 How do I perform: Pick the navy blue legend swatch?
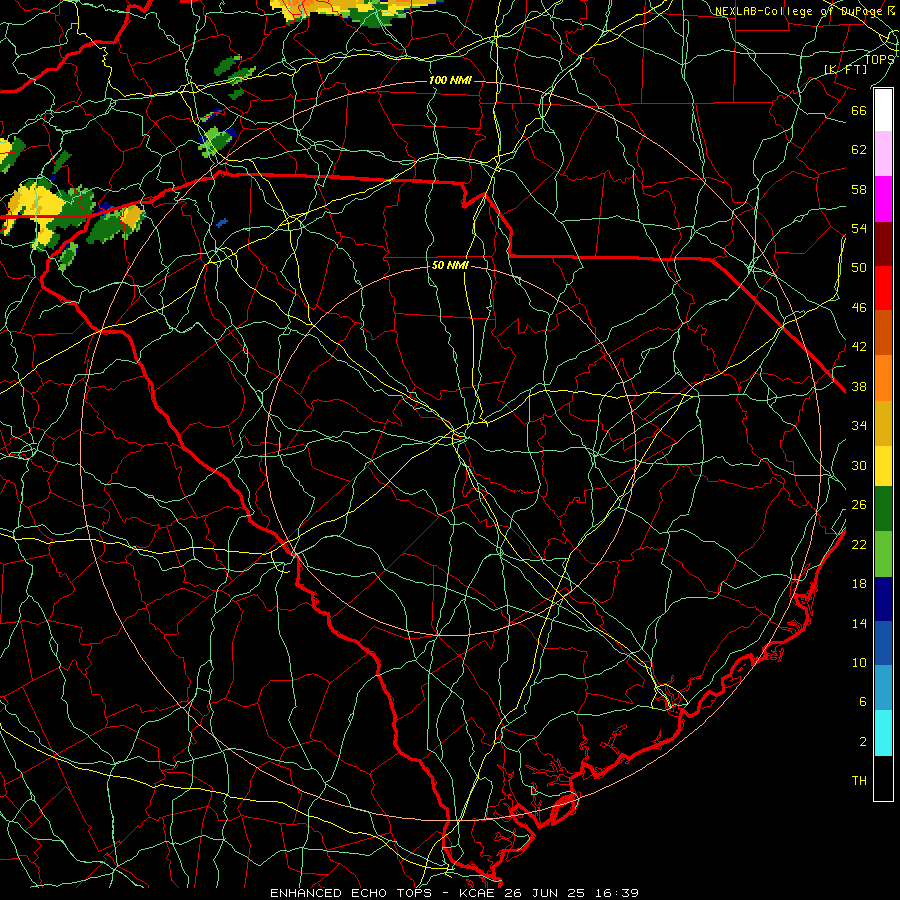click(x=883, y=599)
